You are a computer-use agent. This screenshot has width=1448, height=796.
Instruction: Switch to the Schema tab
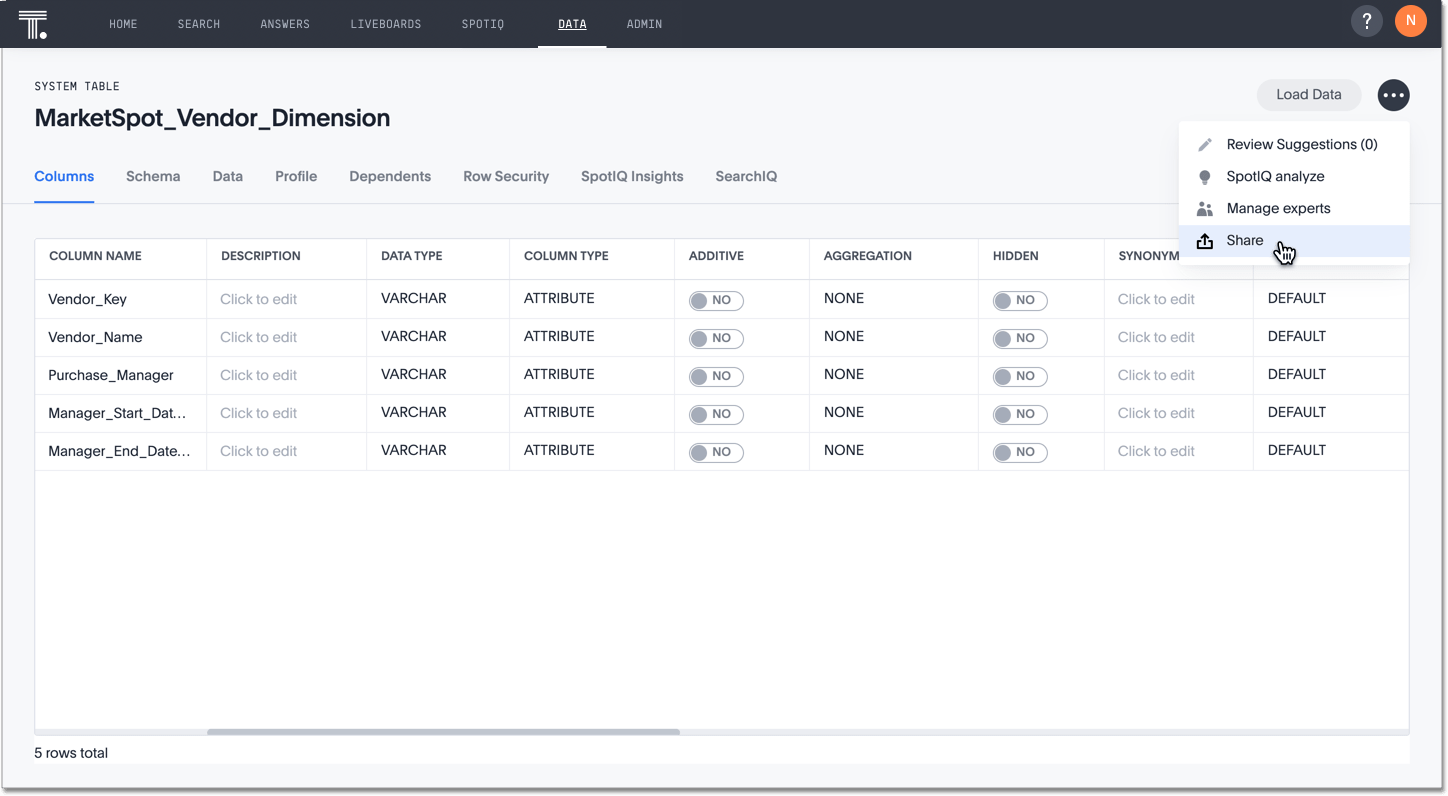tap(153, 177)
